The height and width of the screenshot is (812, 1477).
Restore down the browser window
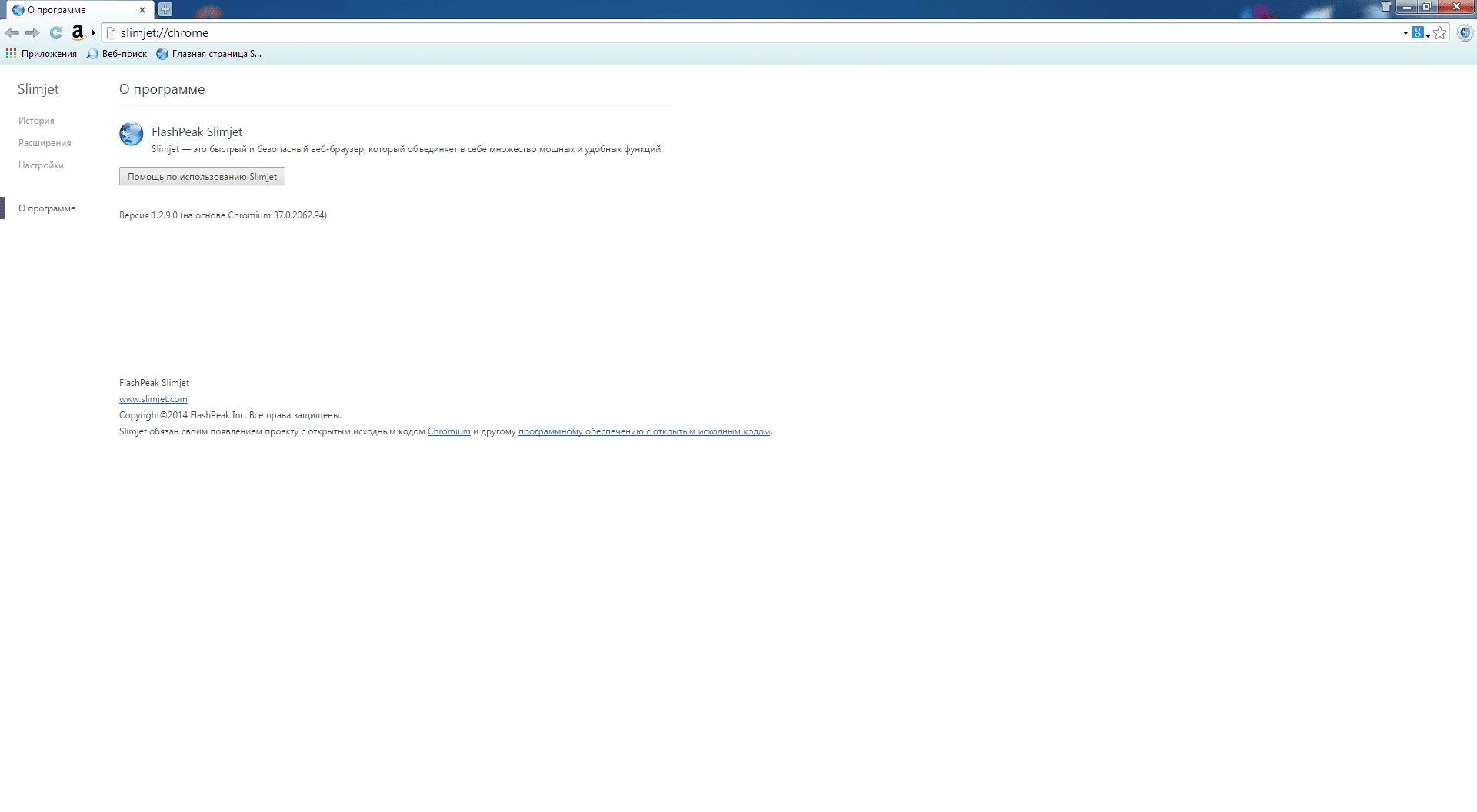[1426, 7]
